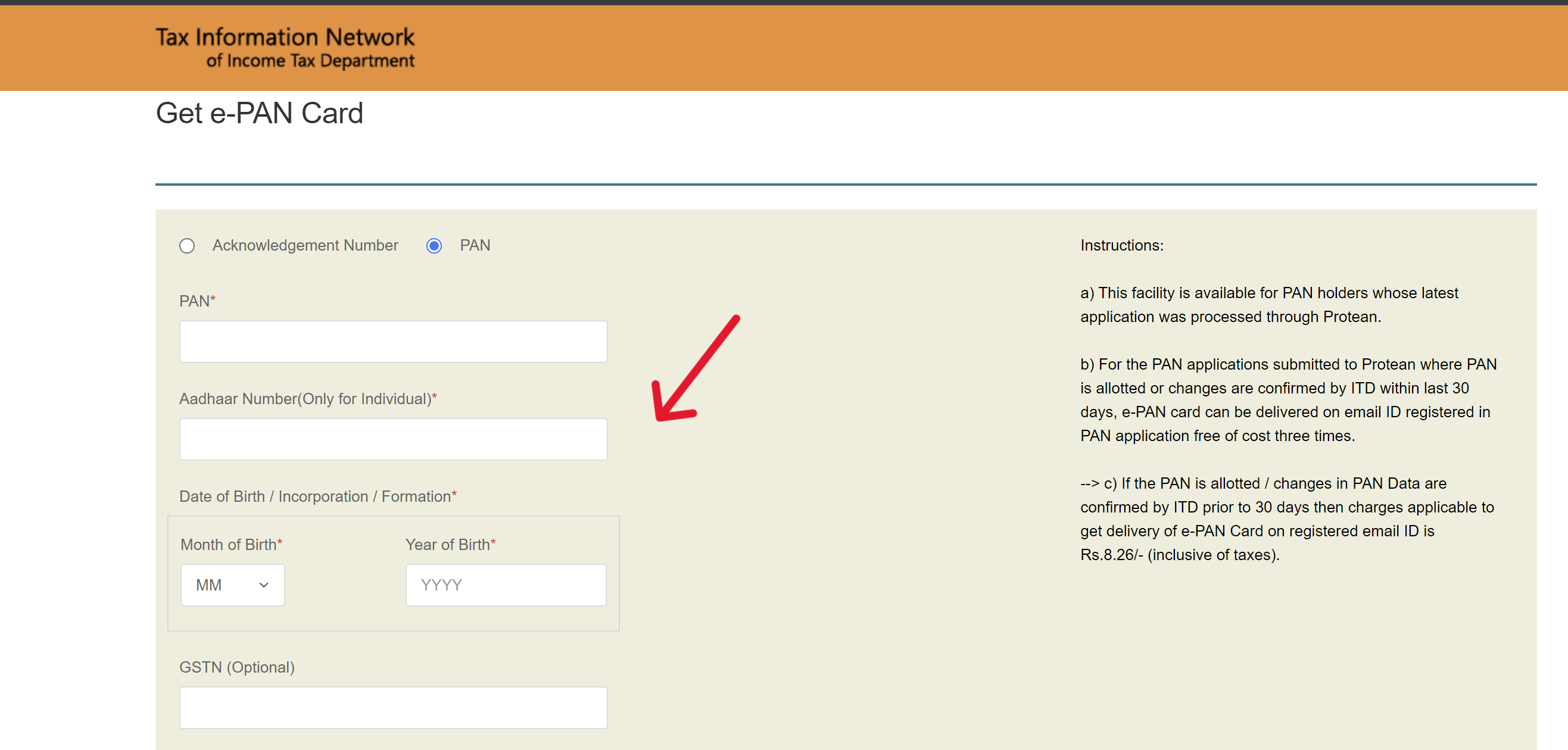Click the Aadhaar Number(Only for Individual) label
The width and height of the screenshot is (1568, 750).
point(307,399)
